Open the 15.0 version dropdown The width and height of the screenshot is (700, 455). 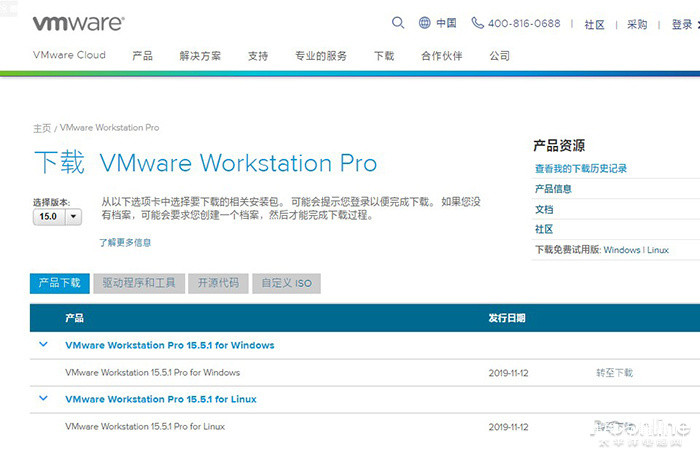point(57,217)
